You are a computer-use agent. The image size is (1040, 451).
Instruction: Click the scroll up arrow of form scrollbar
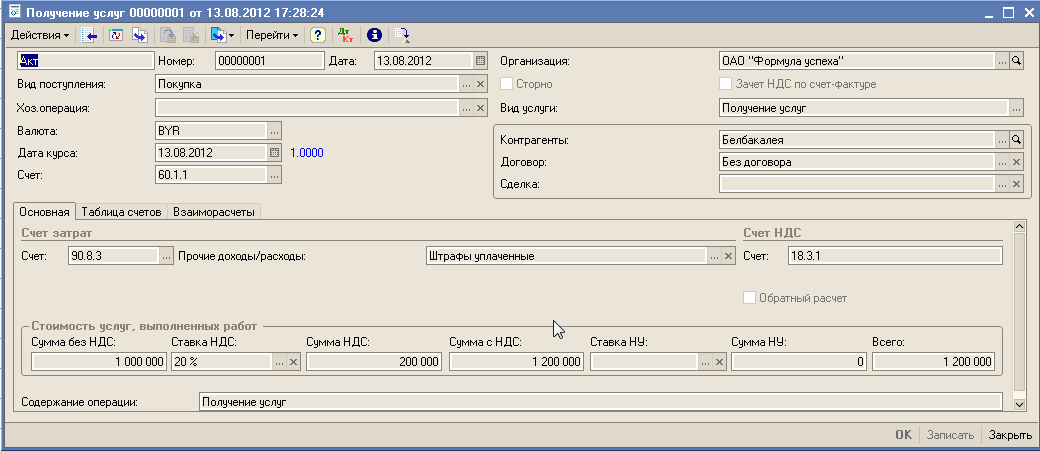click(1021, 227)
